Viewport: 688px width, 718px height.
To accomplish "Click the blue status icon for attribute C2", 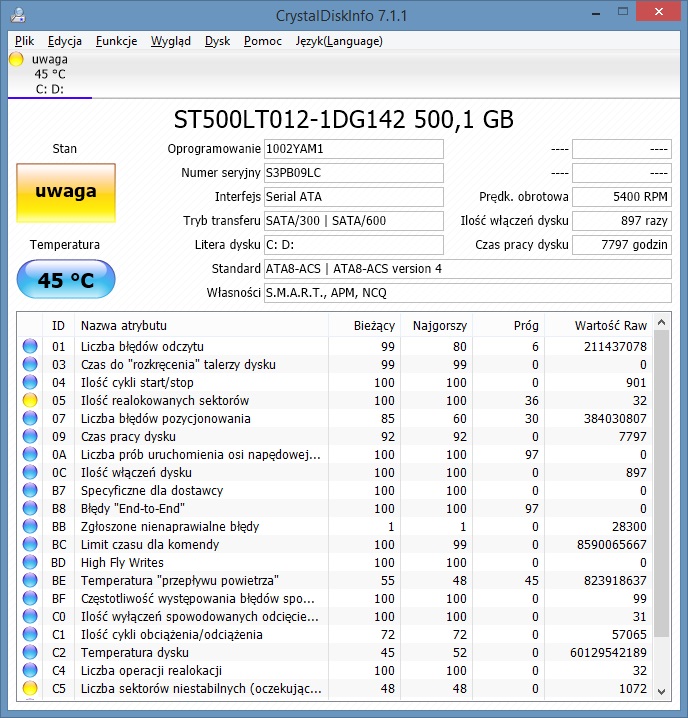I will [30, 652].
